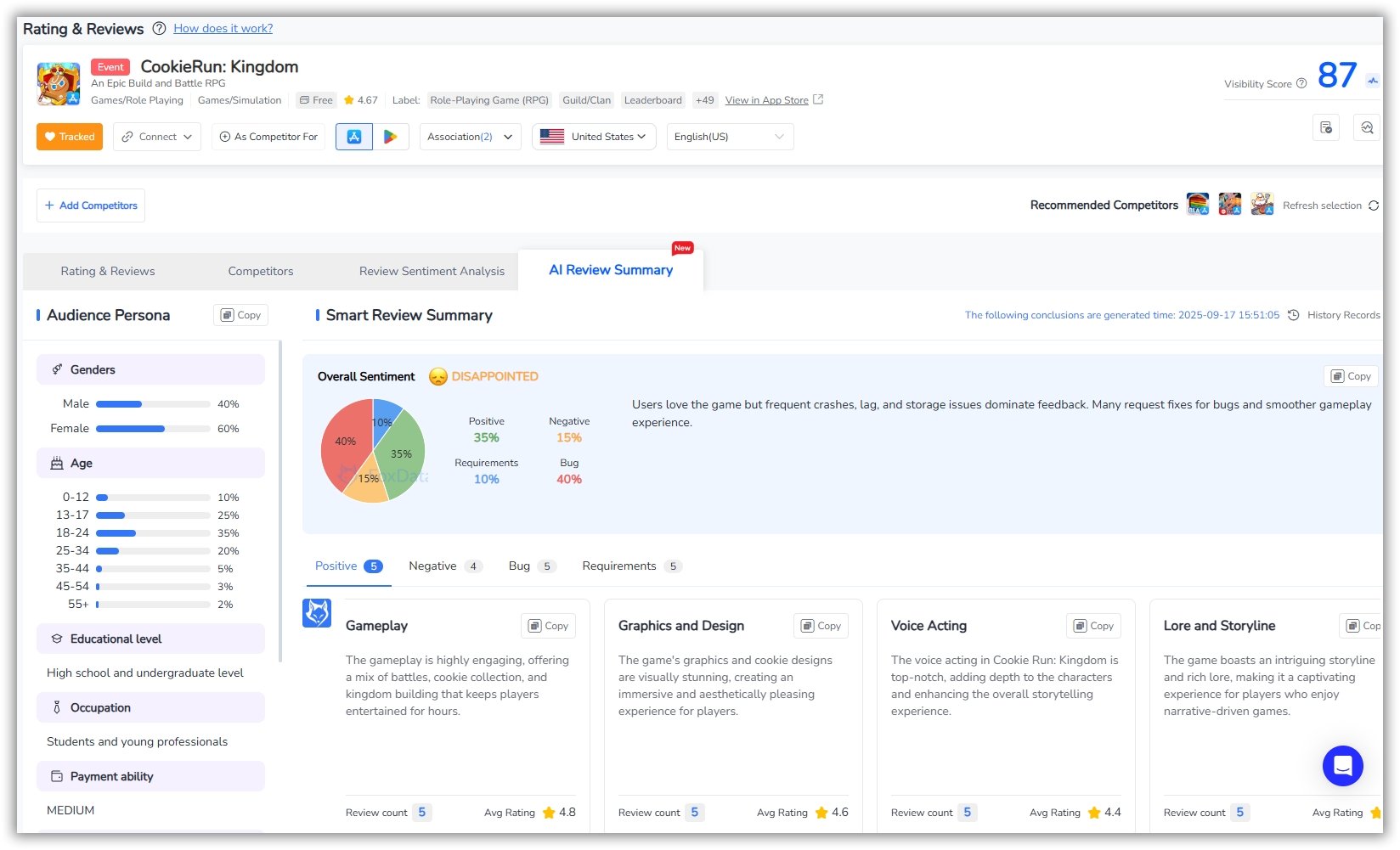
Task: Select the Google Play platform icon
Action: point(391,137)
